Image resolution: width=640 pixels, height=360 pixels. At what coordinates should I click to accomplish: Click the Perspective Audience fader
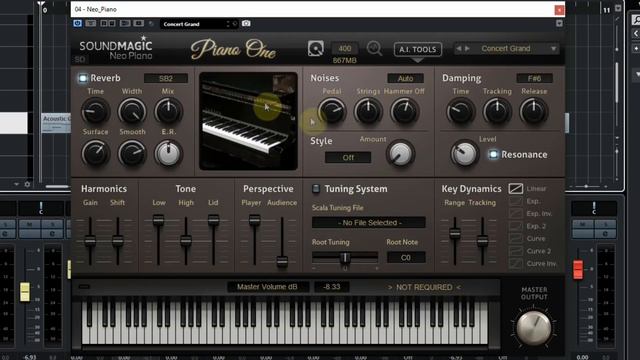pyautogui.click(x=282, y=261)
